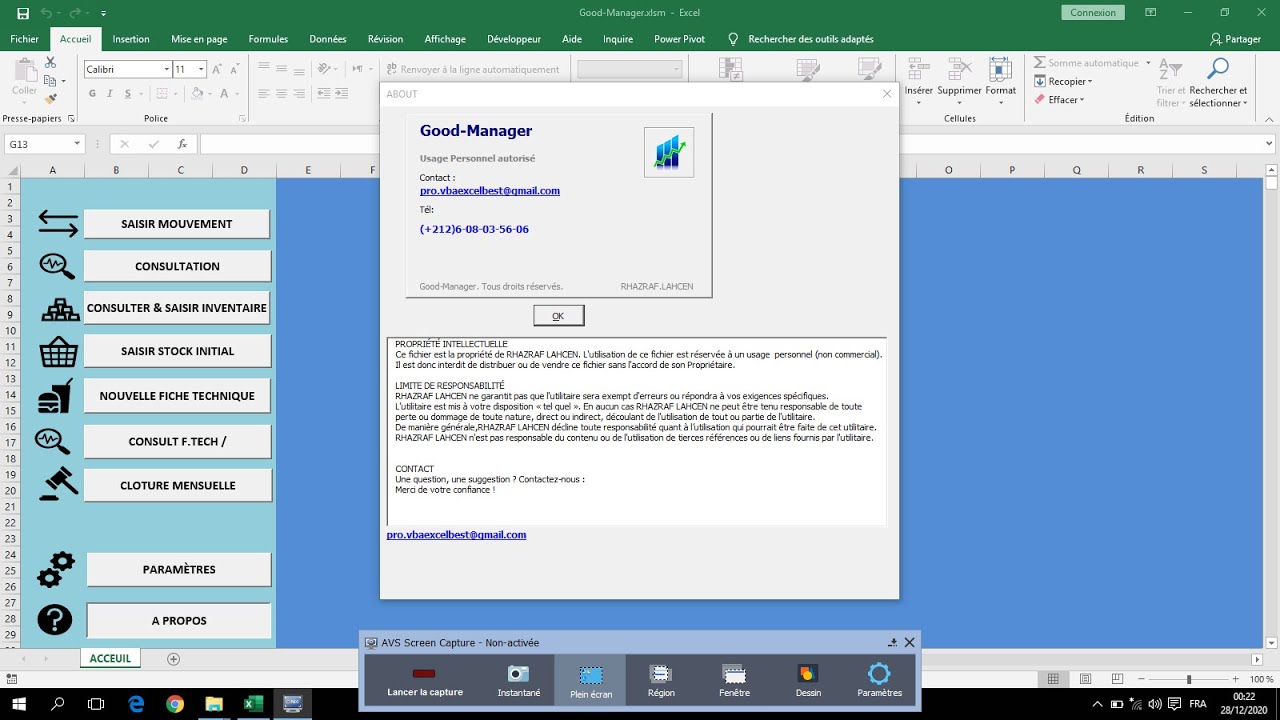Click the question mark A PROPOS icon
Image resolution: width=1280 pixels, height=720 pixels.
pos(54,620)
